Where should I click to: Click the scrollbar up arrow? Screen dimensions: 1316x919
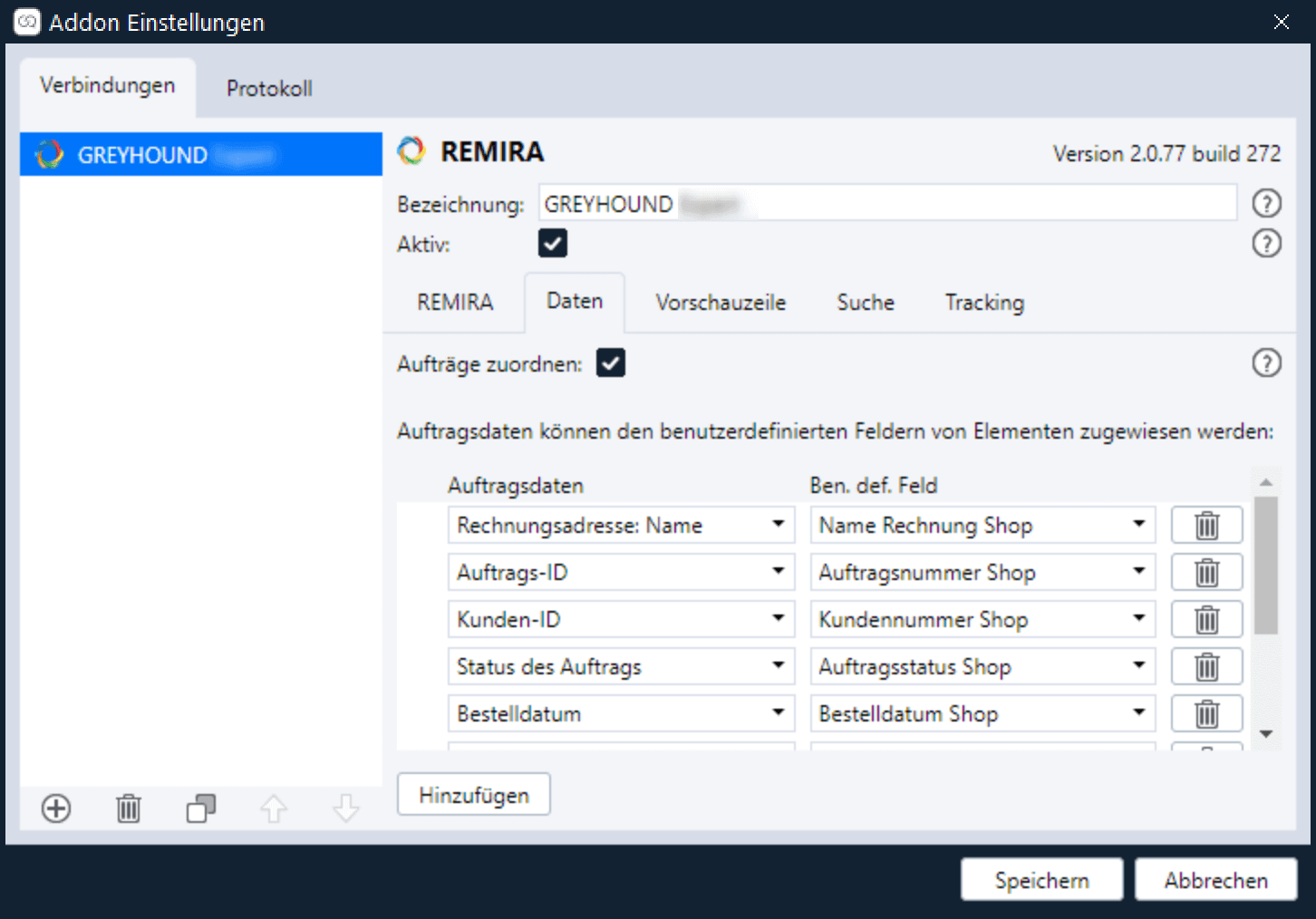[1266, 481]
